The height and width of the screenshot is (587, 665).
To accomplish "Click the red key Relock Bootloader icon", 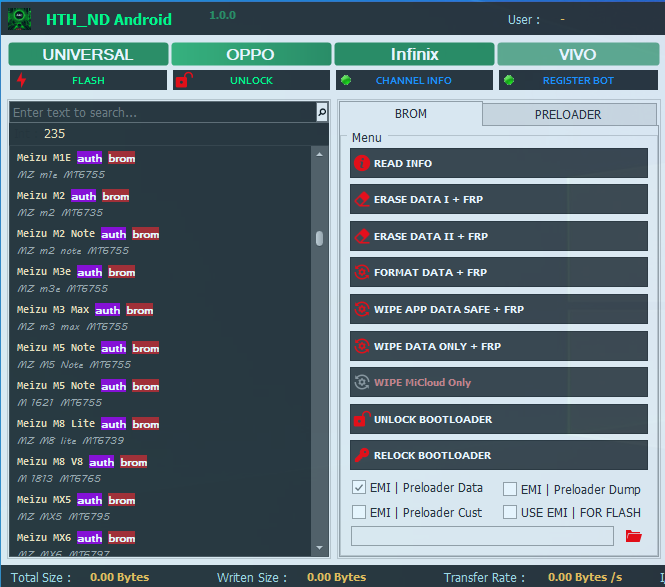I will [x=362, y=455].
